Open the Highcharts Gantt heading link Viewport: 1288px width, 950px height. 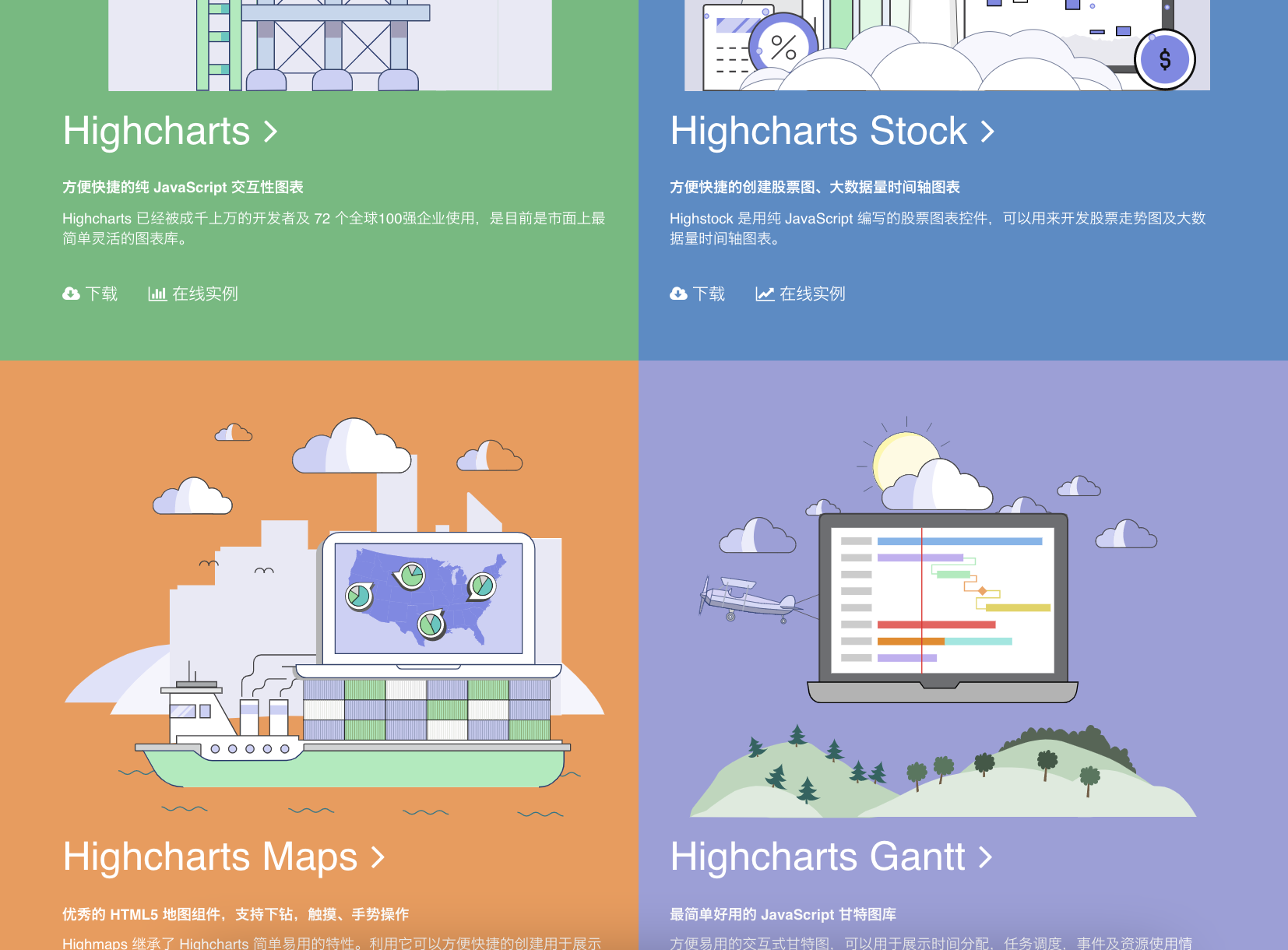tap(832, 857)
